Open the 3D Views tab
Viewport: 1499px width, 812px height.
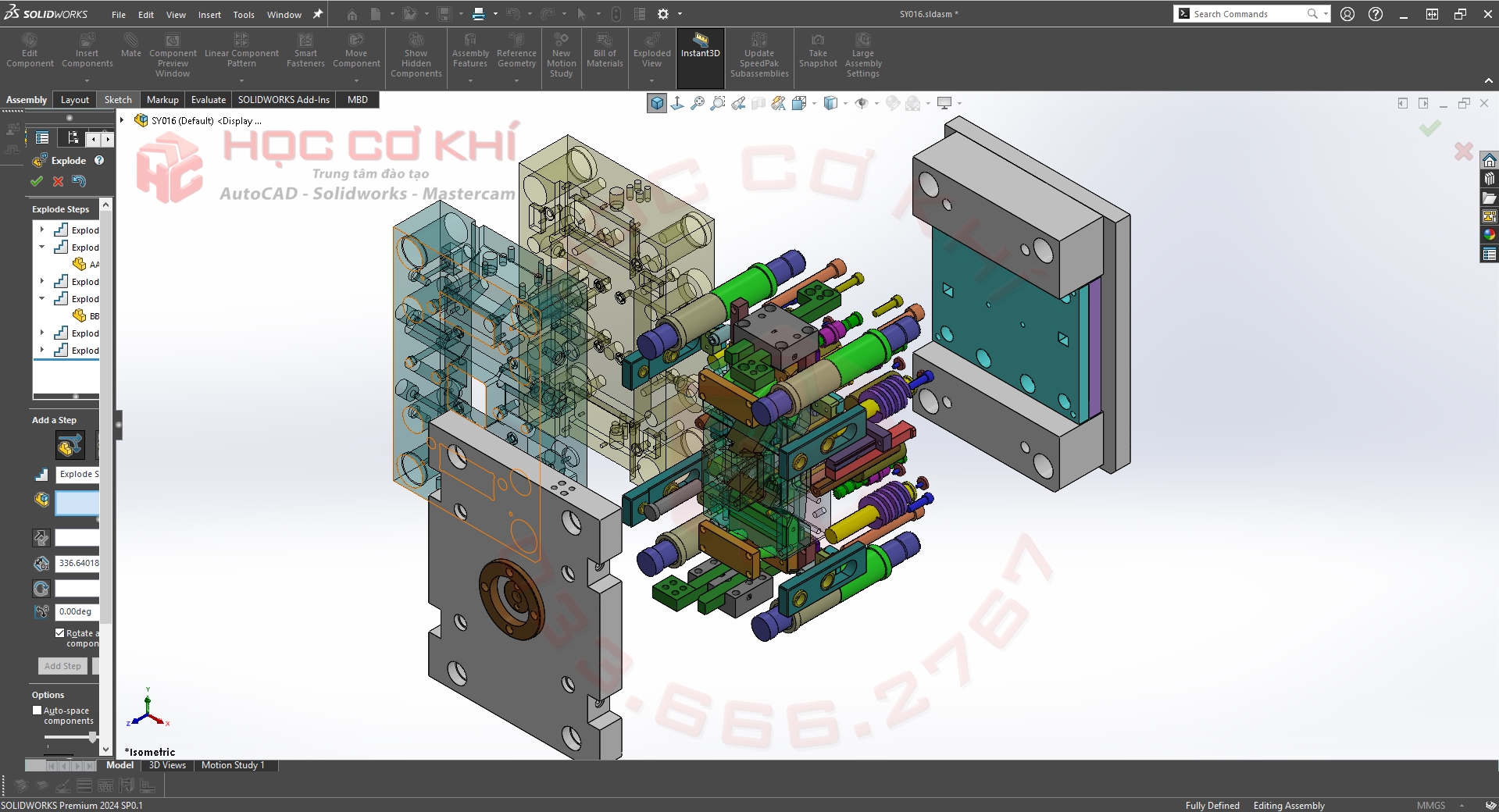tap(167, 765)
